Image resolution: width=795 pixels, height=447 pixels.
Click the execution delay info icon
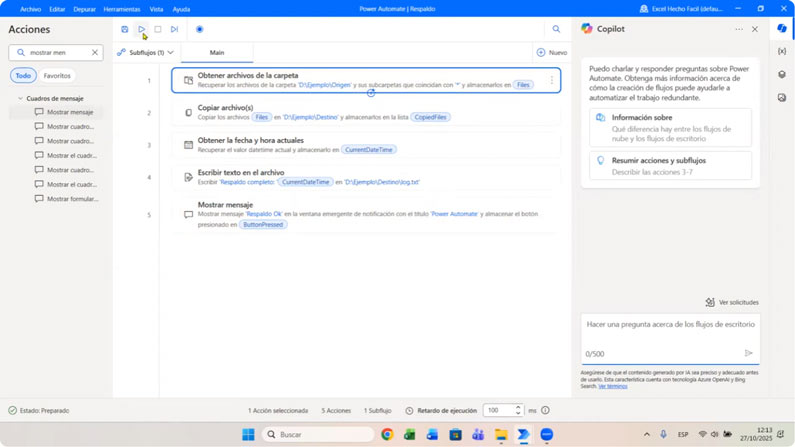[546, 411]
